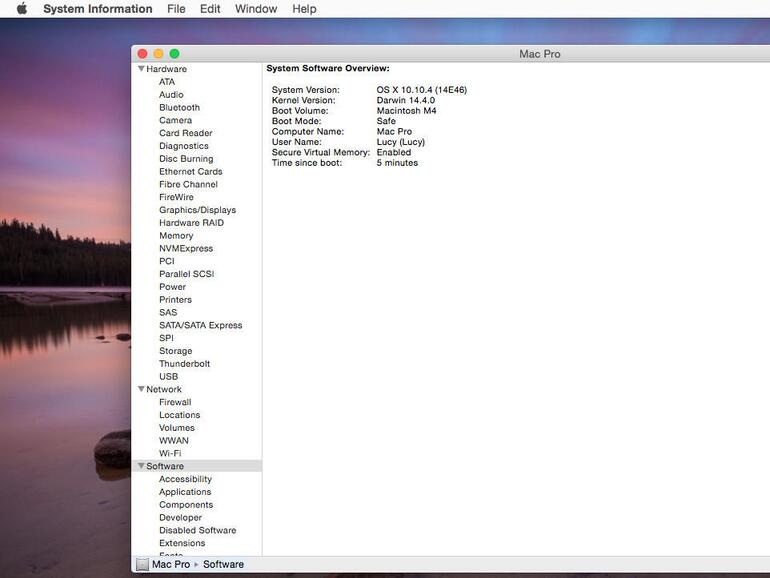Select WWAN in the sidebar
The width and height of the screenshot is (770, 578).
pyautogui.click(x=174, y=440)
